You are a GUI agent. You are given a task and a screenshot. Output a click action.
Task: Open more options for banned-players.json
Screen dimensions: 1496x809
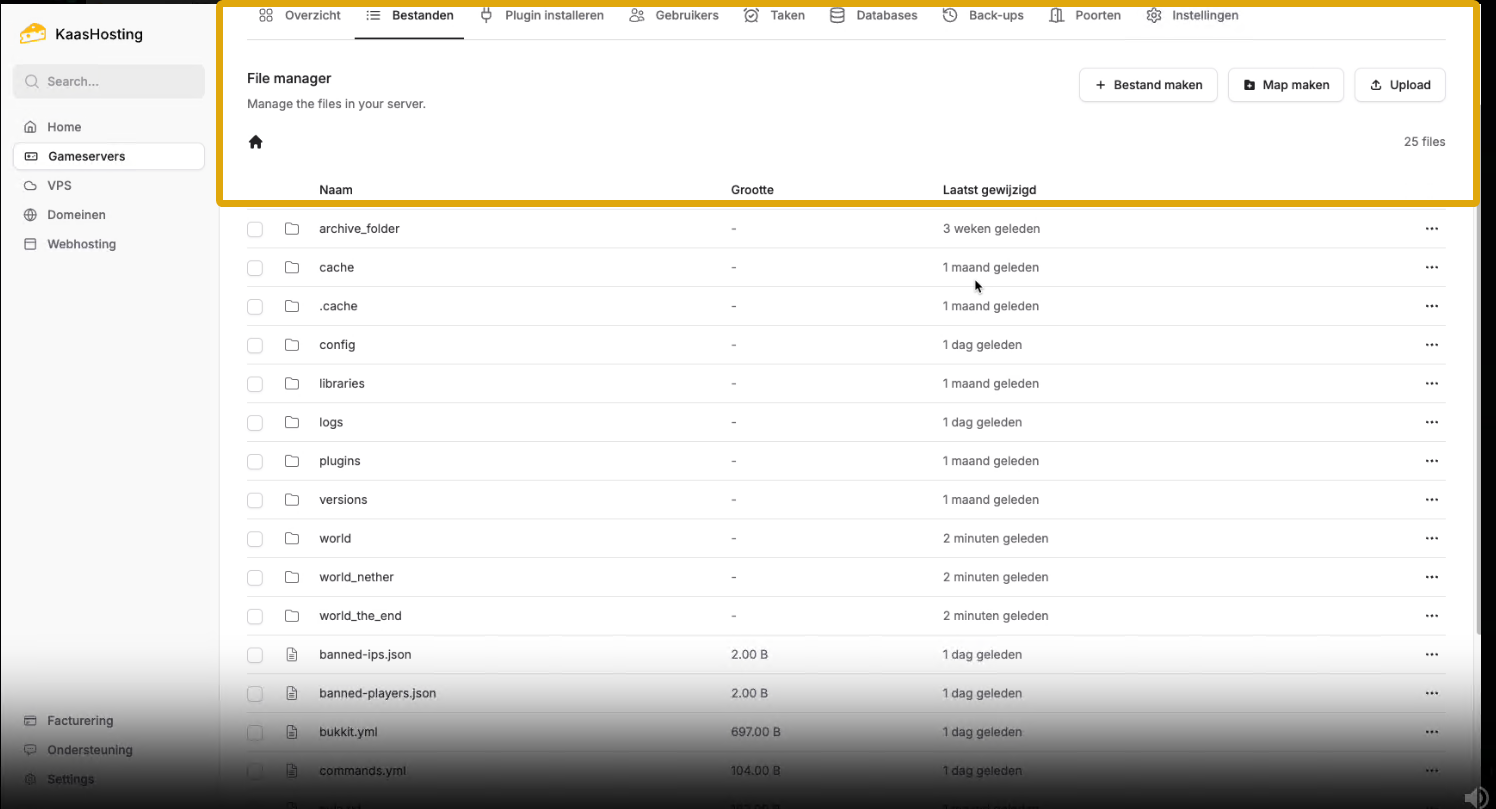point(1431,694)
